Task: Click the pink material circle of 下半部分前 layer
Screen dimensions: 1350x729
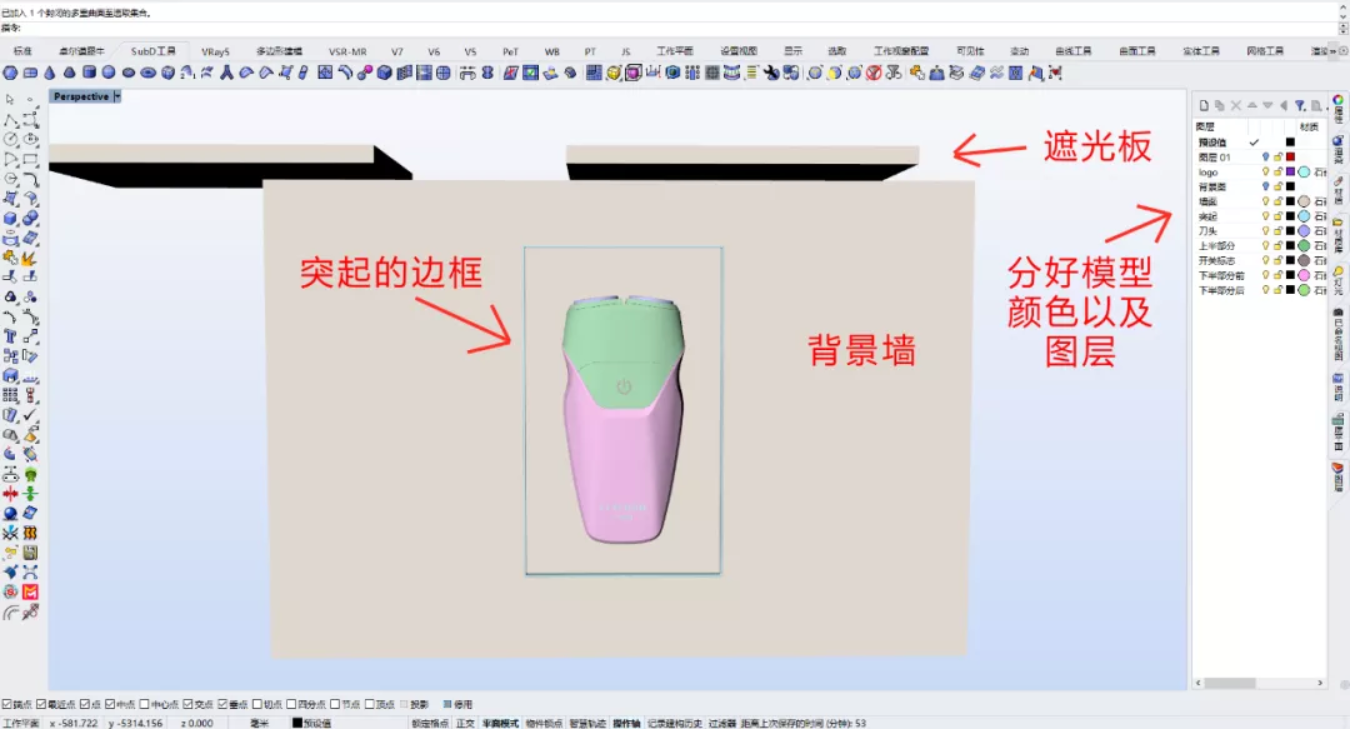Action: click(1304, 275)
